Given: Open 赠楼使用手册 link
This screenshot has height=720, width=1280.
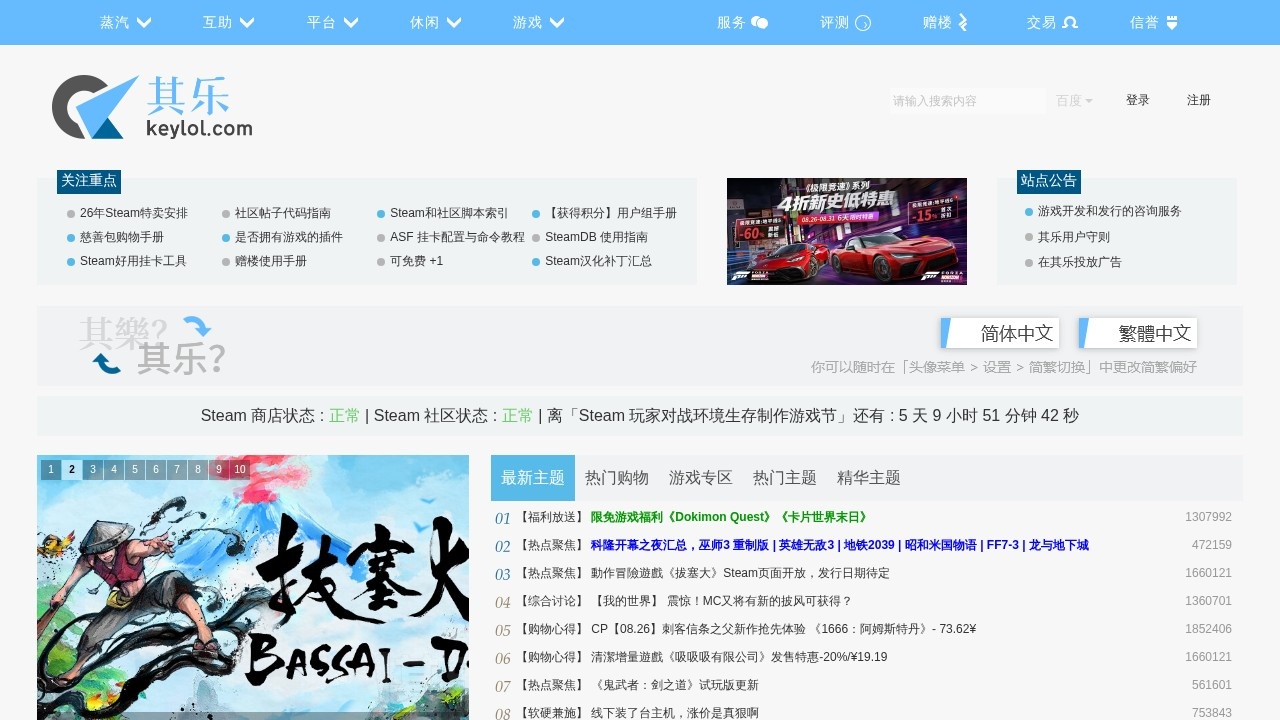Looking at the screenshot, I should click(271, 261).
